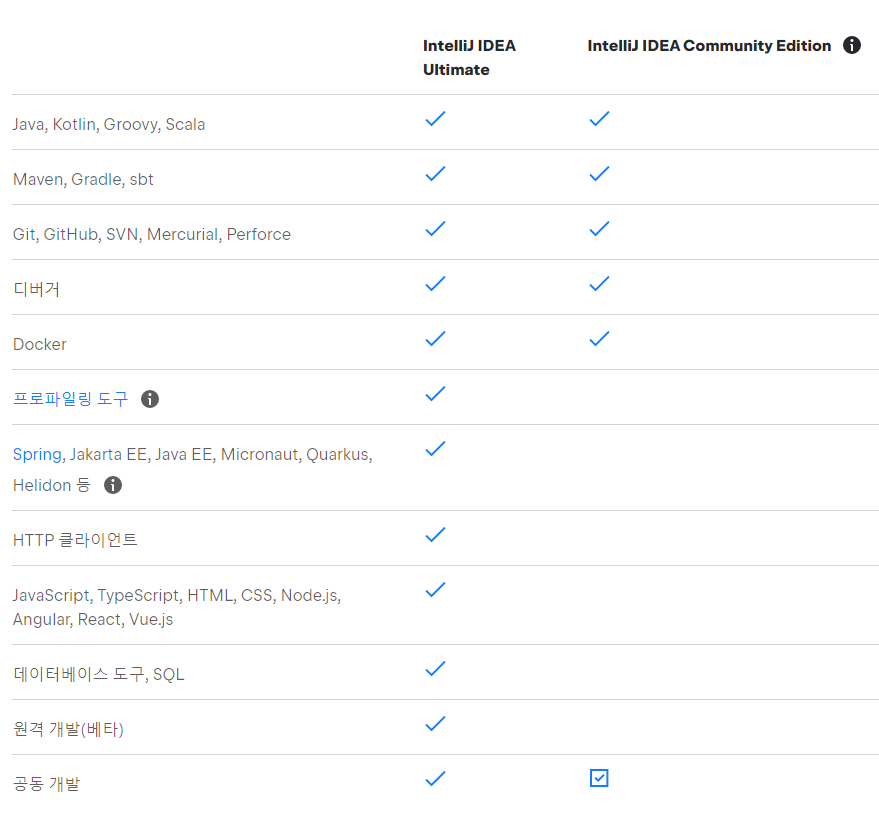Click info icon beside Community Edition header
879x819 pixels.
(x=852, y=45)
